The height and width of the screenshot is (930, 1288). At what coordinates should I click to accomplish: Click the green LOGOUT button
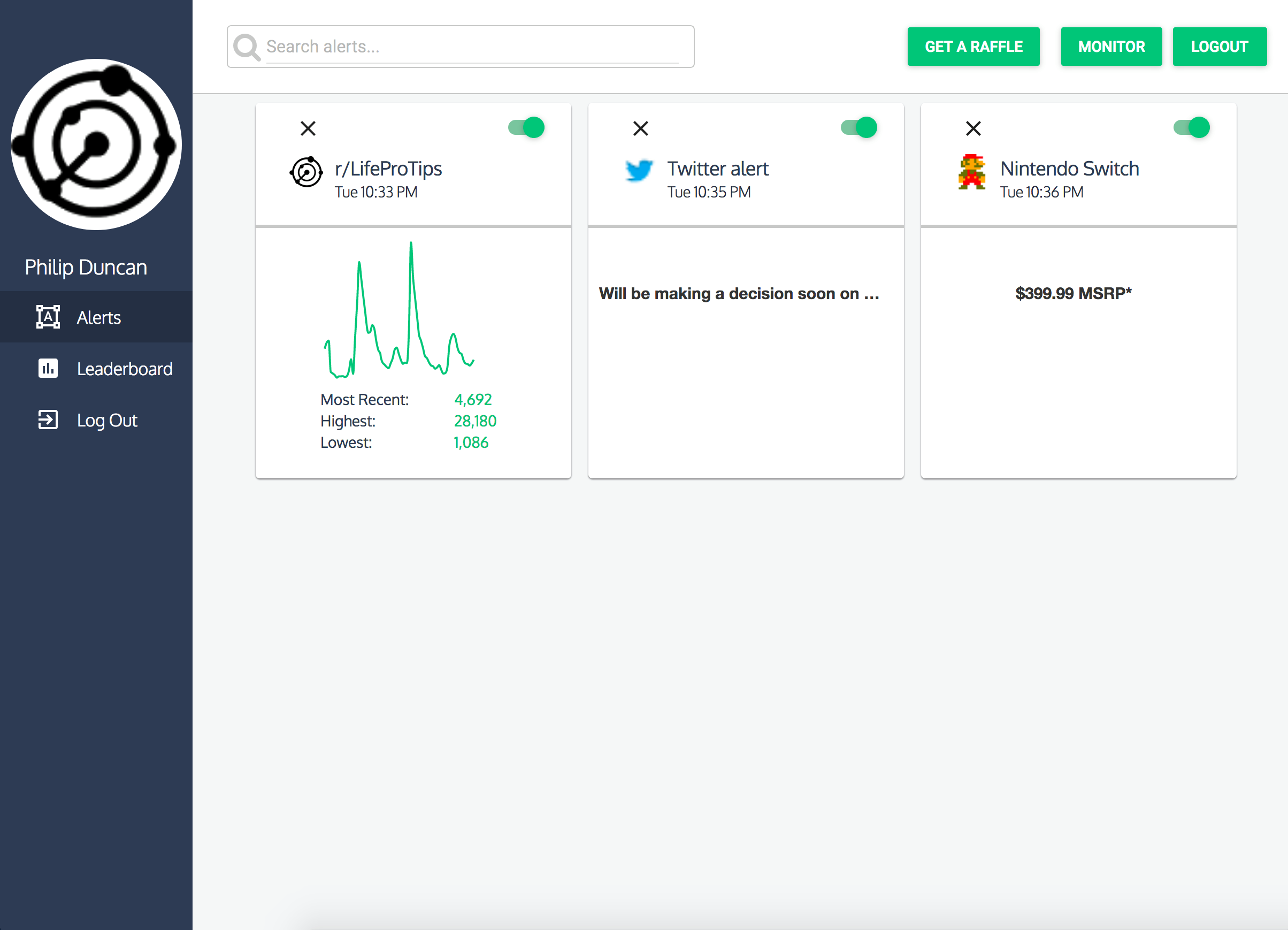click(1220, 47)
